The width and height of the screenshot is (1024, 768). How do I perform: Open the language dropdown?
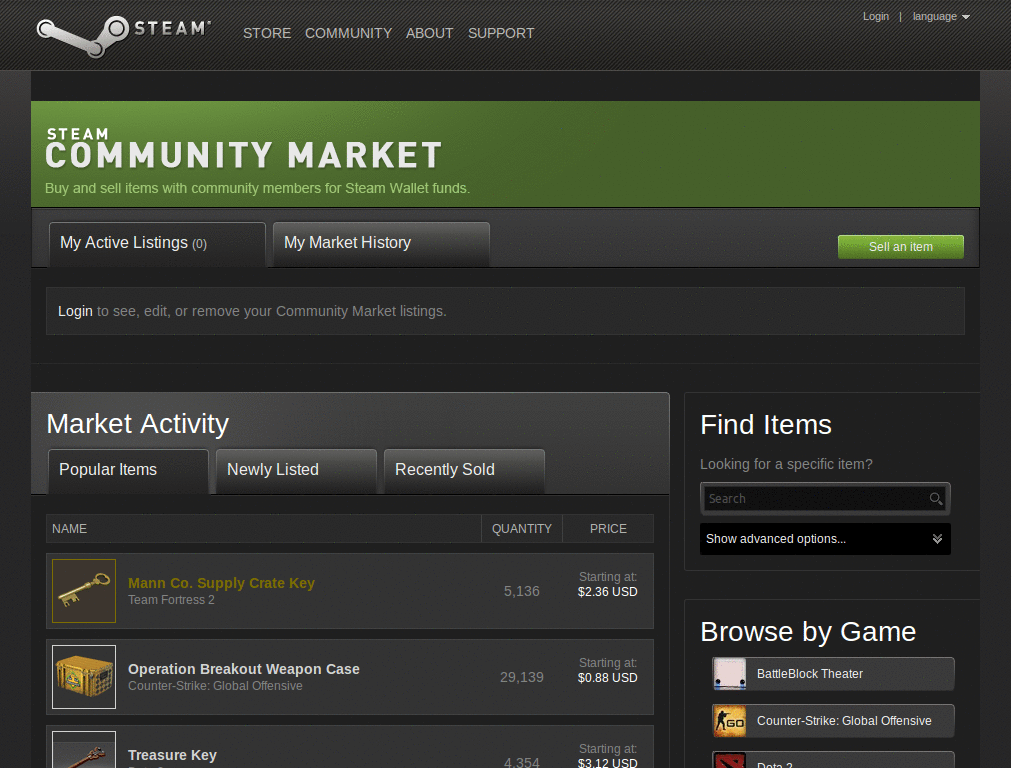(x=940, y=16)
